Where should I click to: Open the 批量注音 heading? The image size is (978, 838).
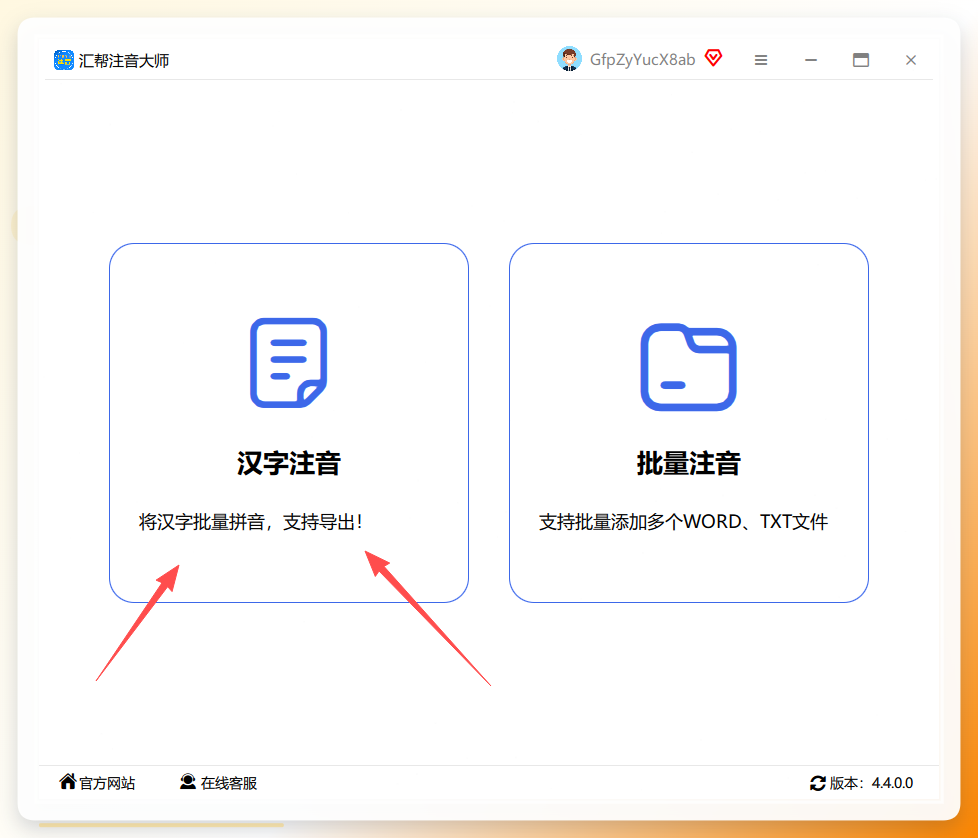(689, 463)
